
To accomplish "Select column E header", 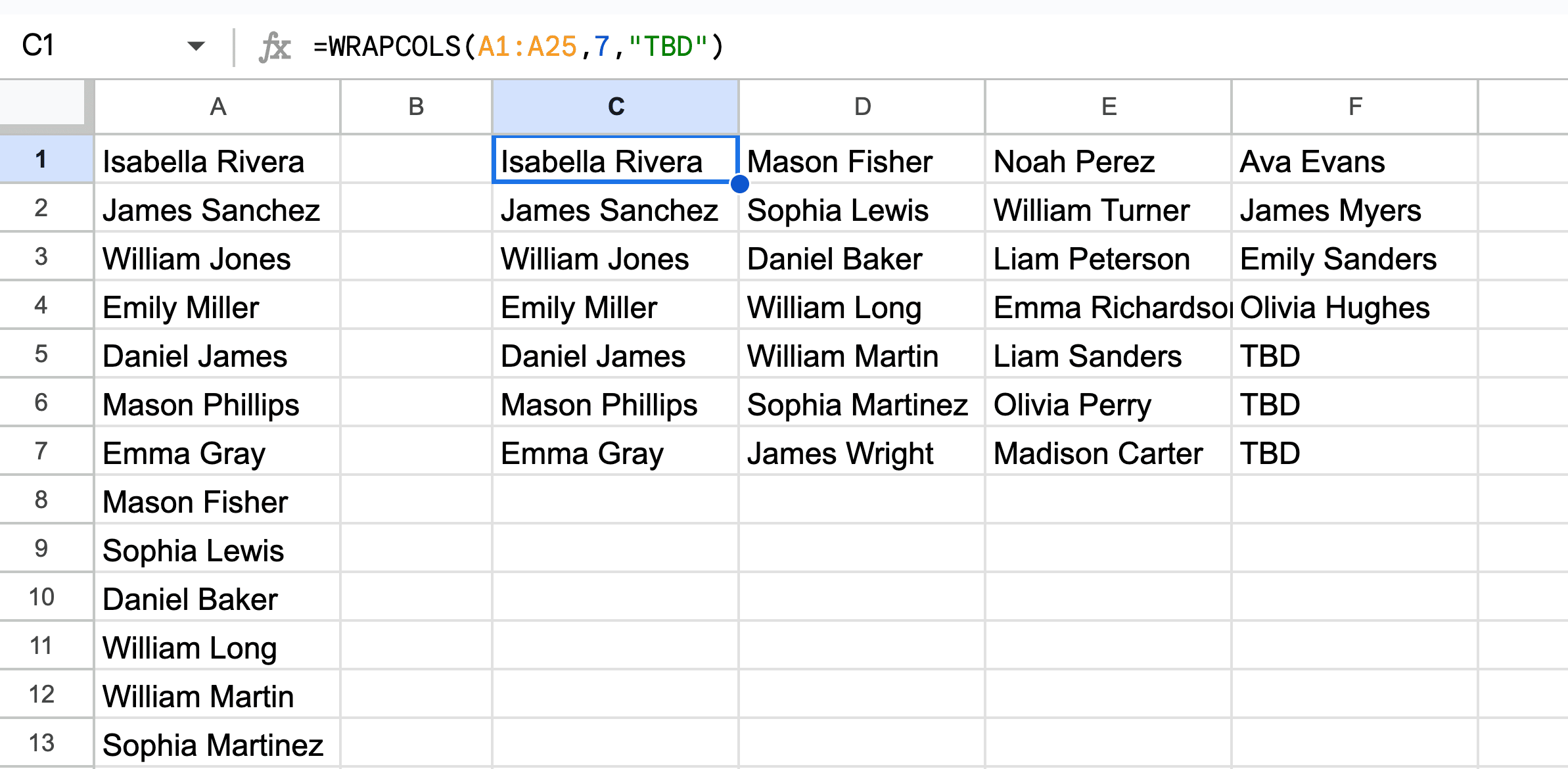I will (1109, 106).
